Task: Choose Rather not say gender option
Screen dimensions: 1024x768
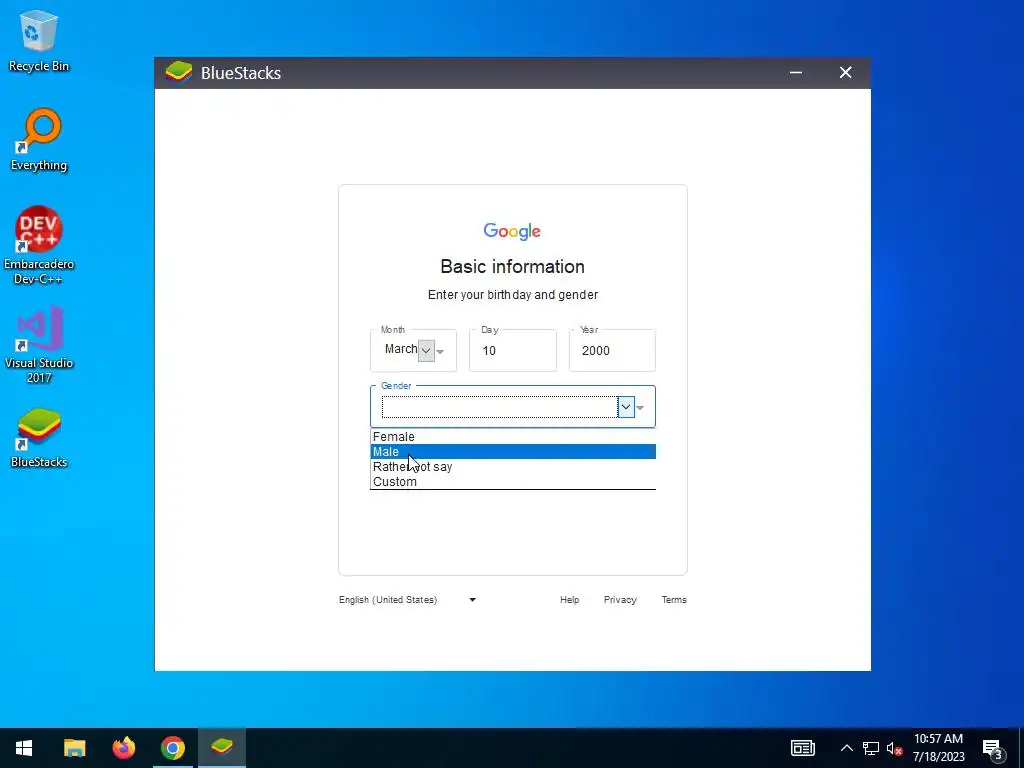Action: tap(513, 466)
